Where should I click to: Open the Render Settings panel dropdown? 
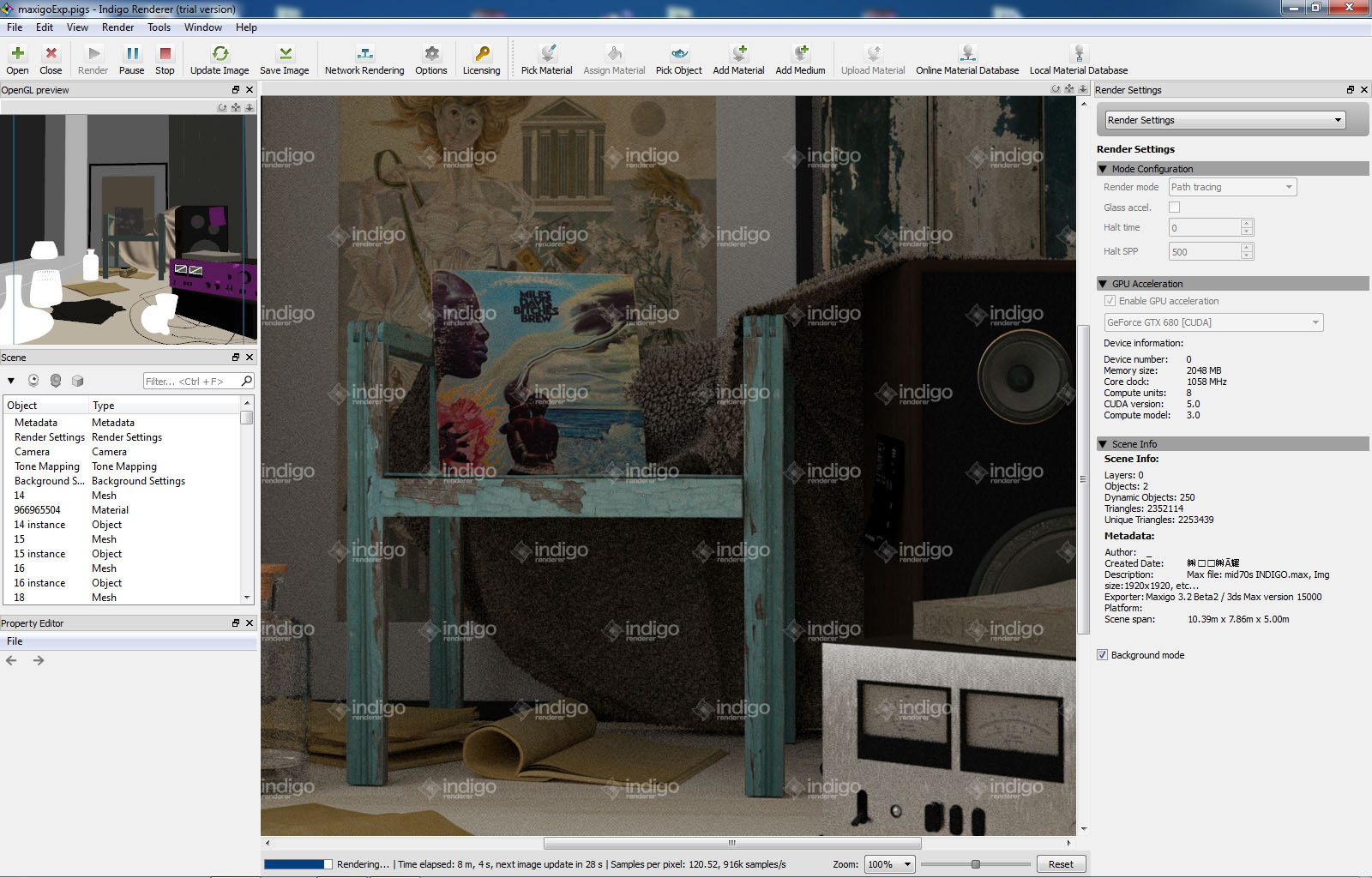(1225, 120)
